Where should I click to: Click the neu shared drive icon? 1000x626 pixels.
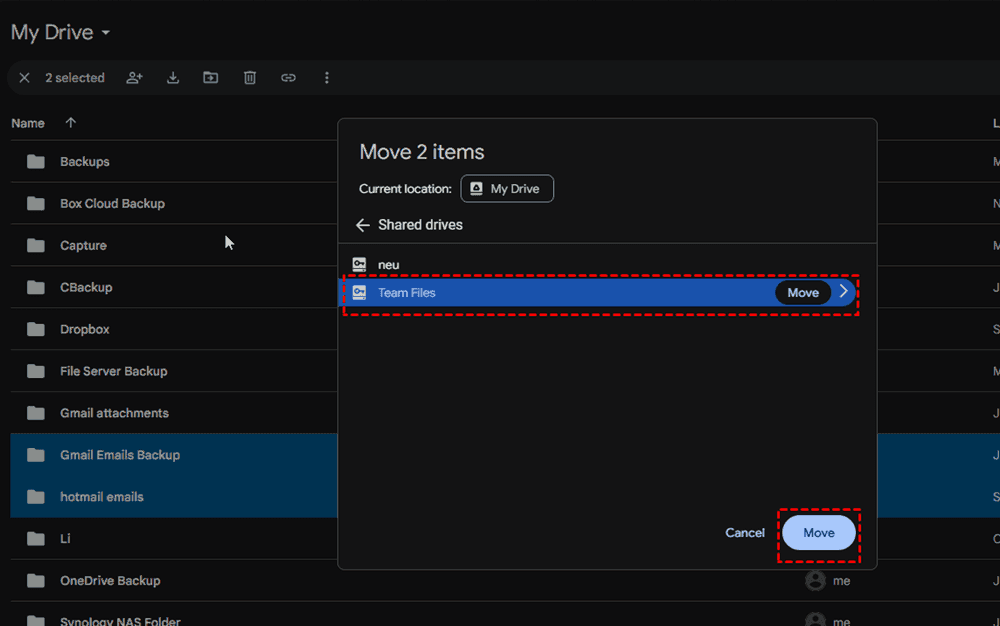tap(360, 265)
